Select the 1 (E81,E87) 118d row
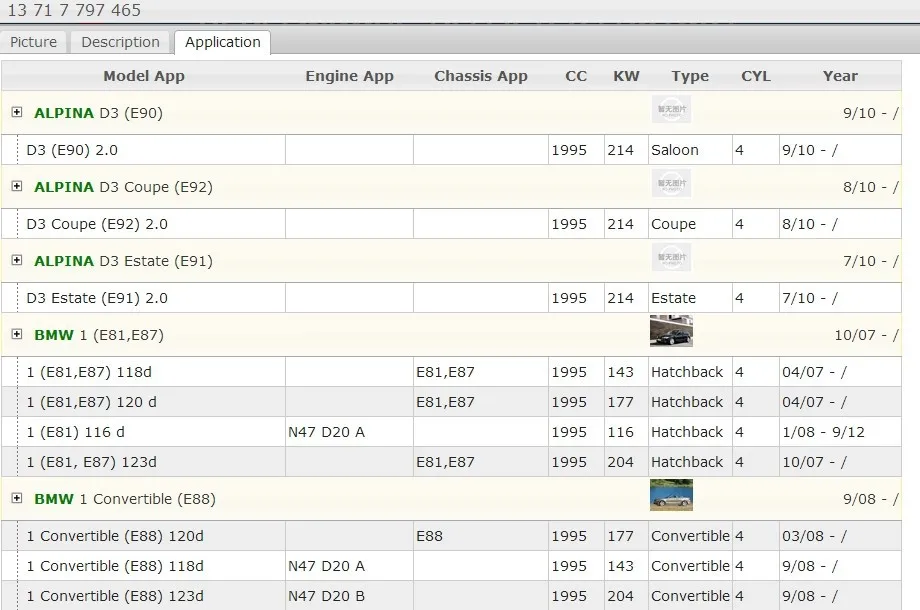 tap(451, 371)
